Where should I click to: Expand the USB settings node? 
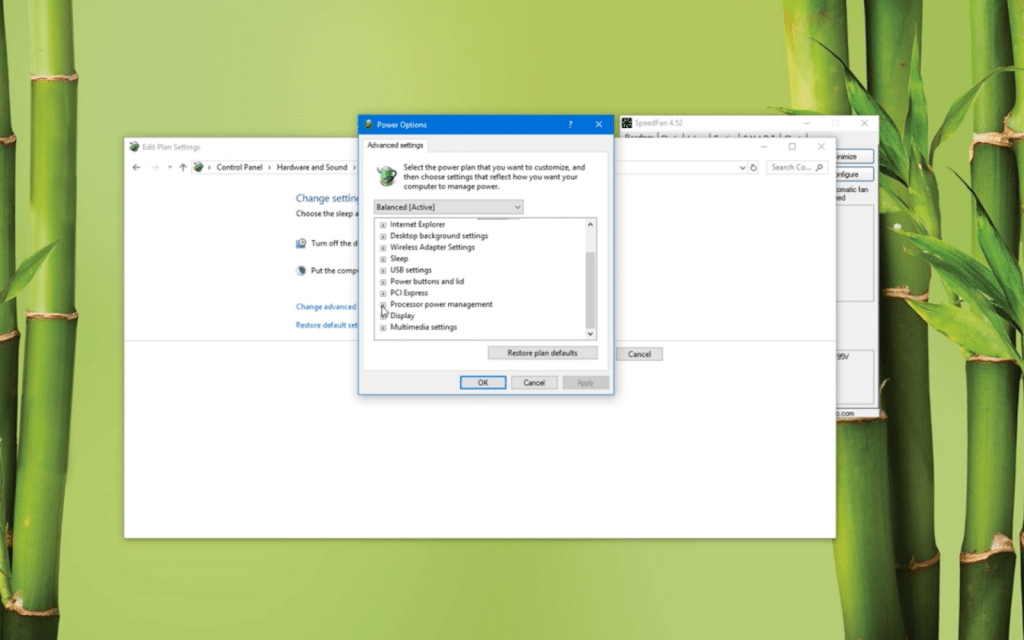pos(383,270)
